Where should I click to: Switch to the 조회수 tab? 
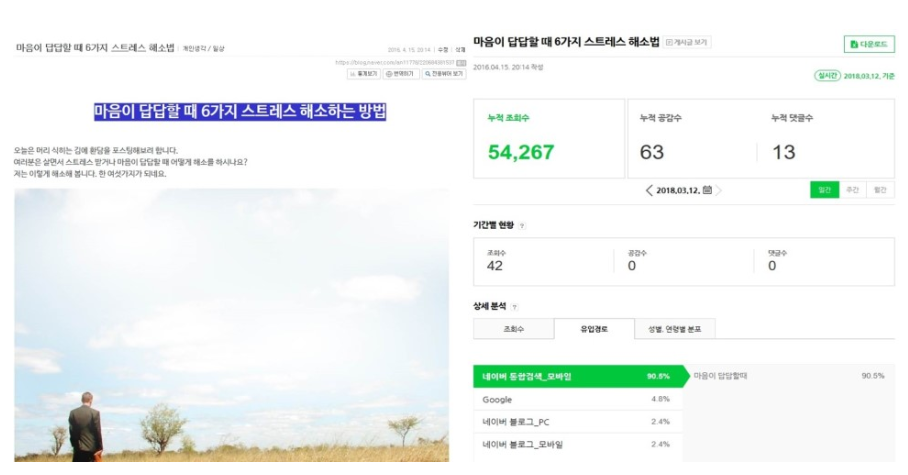point(514,329)
